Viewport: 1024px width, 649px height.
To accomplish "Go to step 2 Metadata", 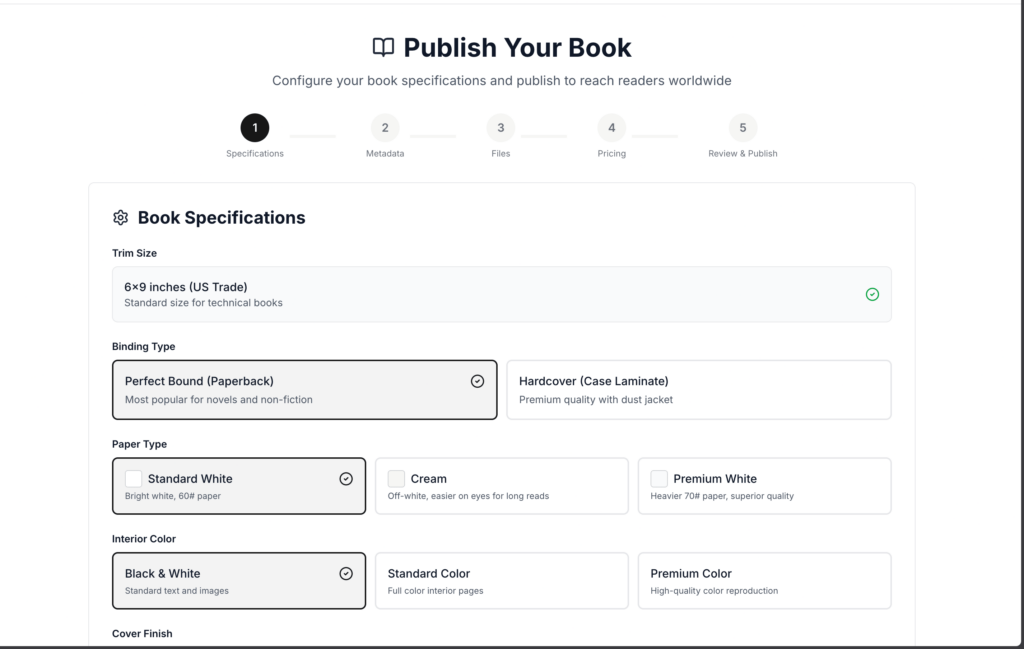I will click(384, 128).
